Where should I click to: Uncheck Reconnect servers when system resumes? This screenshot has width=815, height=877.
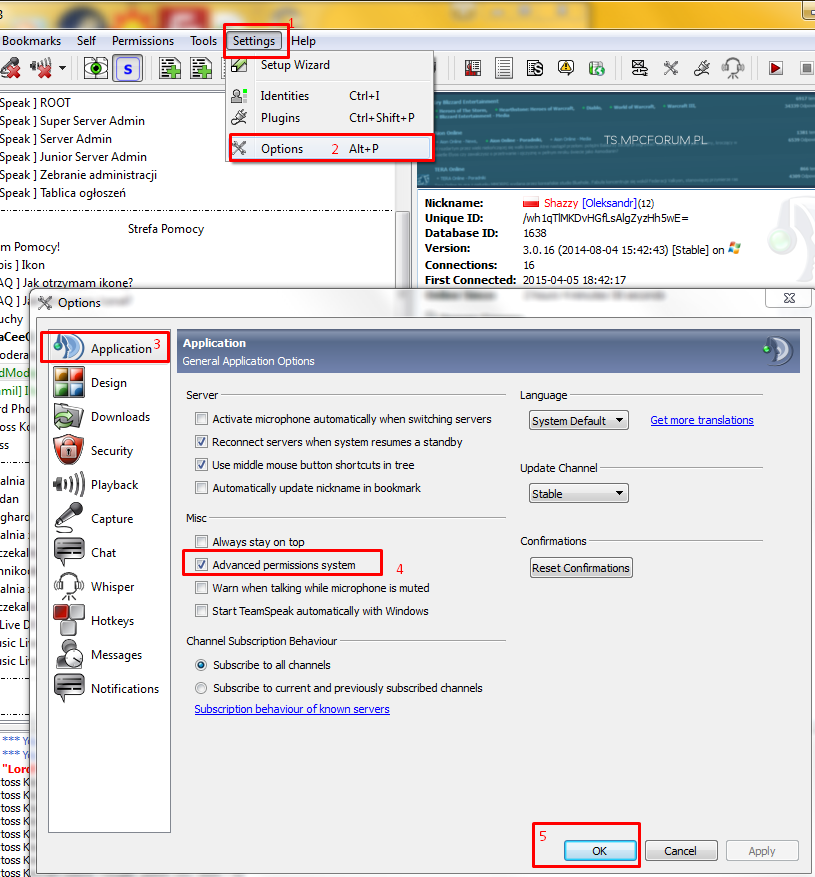[201, 442]
